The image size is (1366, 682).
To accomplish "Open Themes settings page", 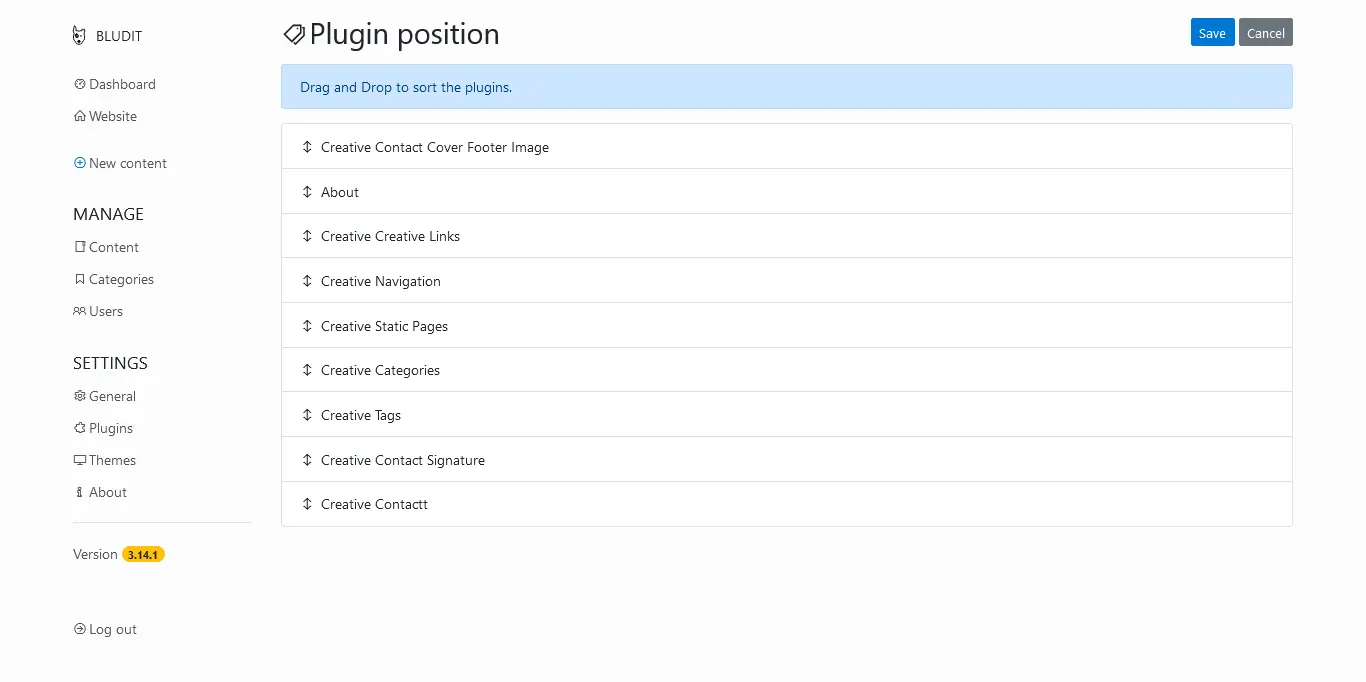I will point(112,460).
